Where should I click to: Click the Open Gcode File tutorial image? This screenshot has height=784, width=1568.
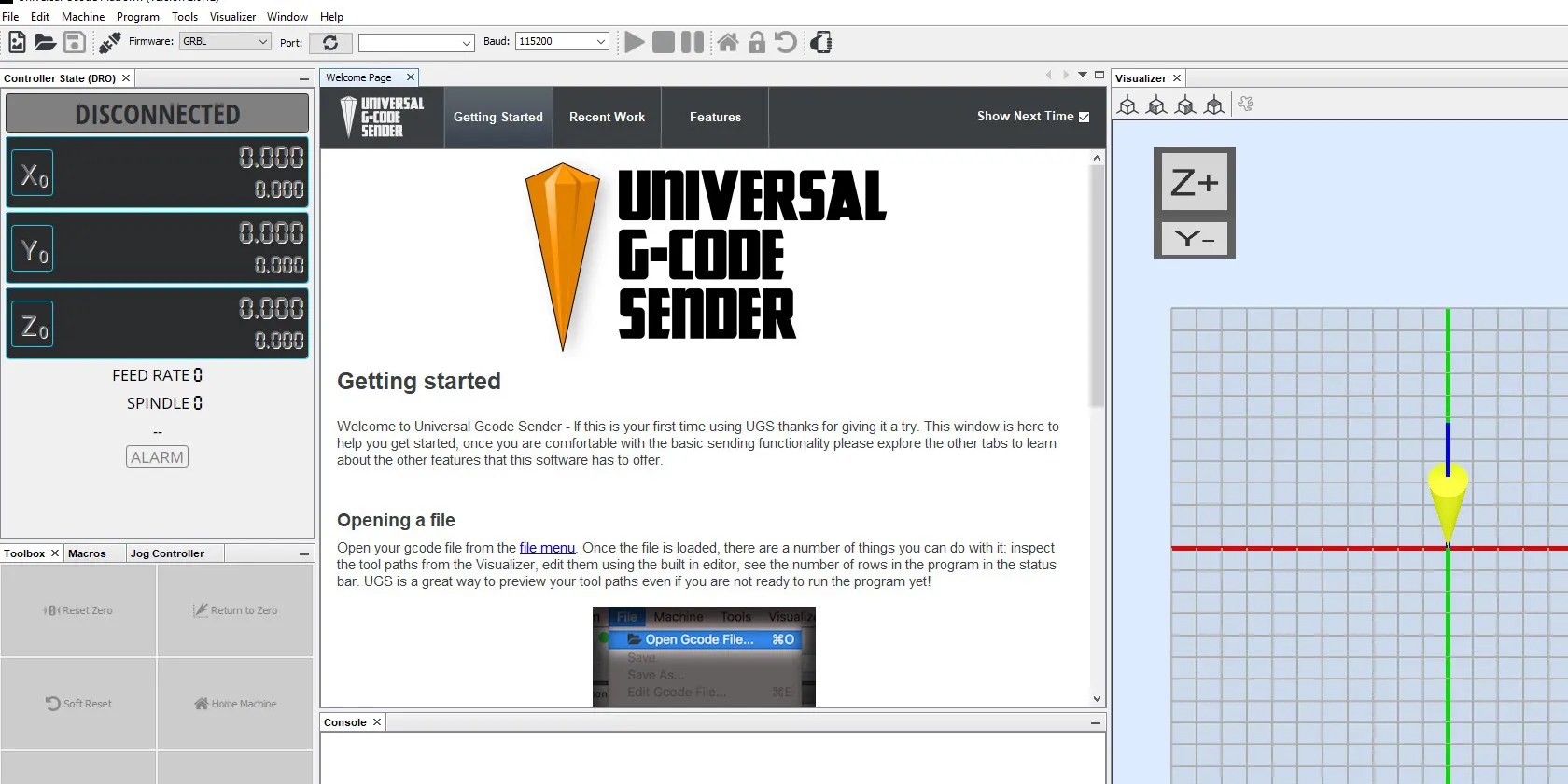point(704,656)
